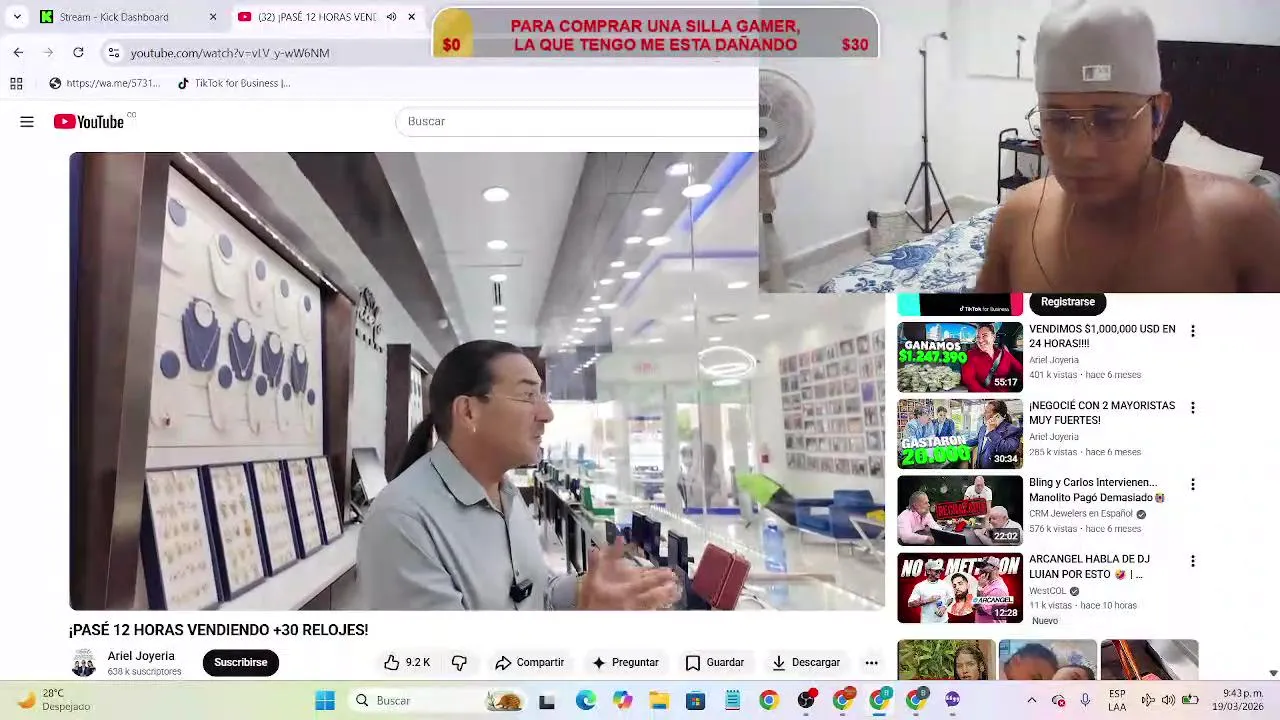Open options menu for ARCANGEL HABLA video

[x=1192, y=562]
